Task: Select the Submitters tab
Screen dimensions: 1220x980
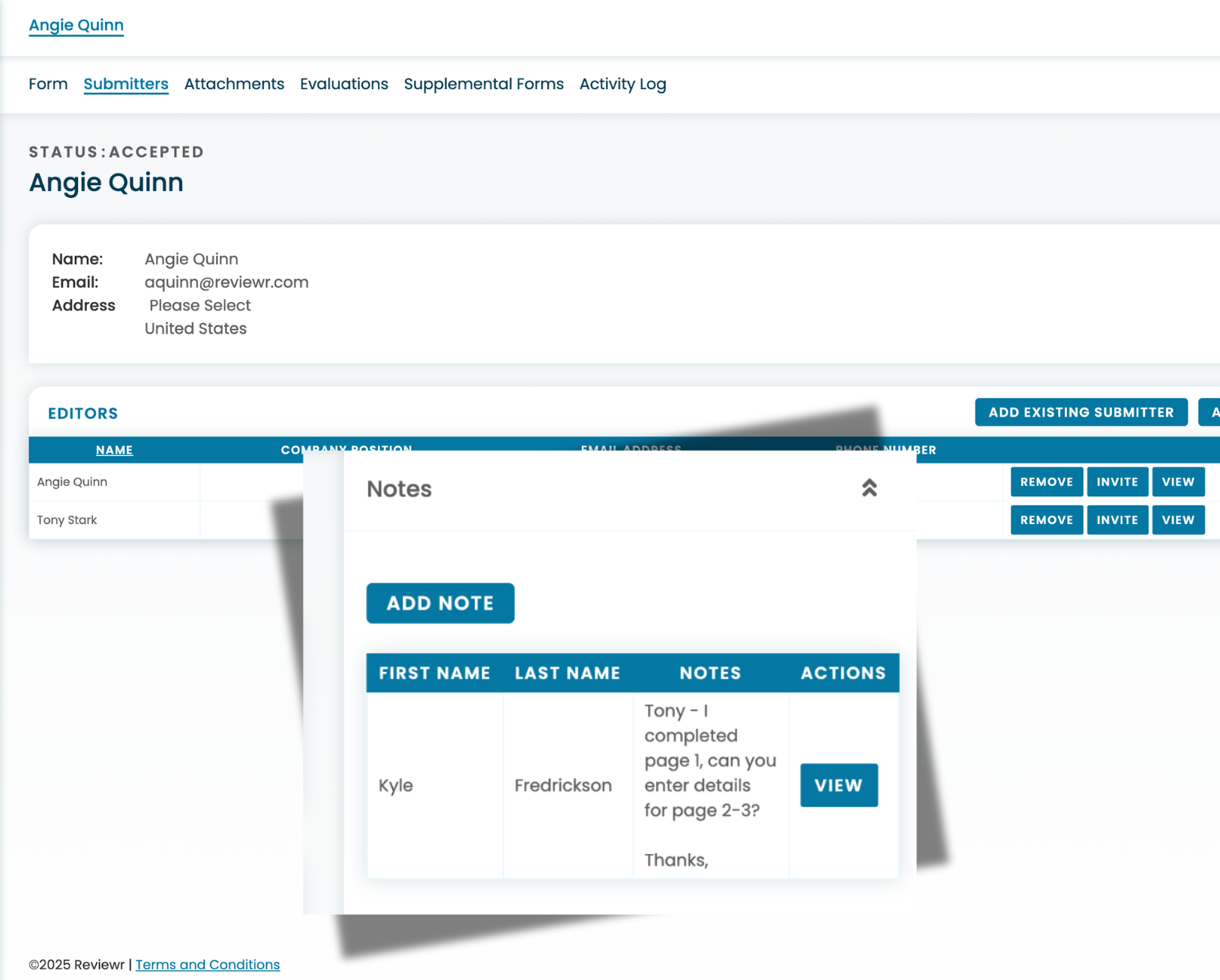Action: [125, 84]
